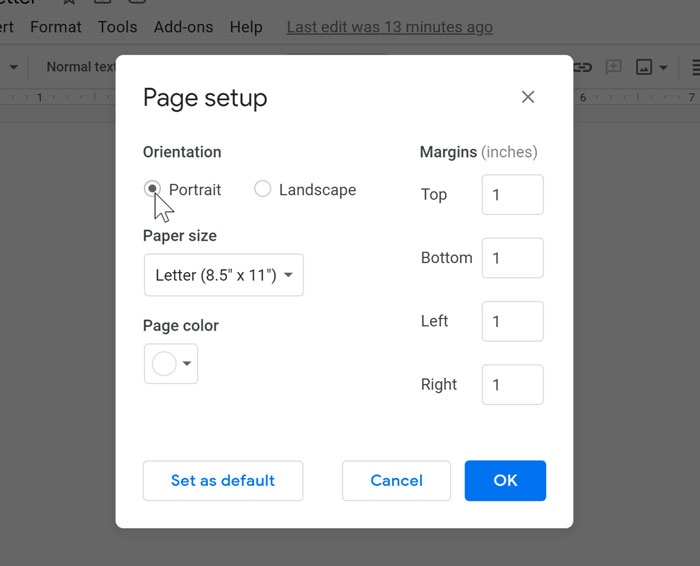Open the Tools menu
The height and width of the screenshot is (566, 700).
pyautogui.click(x=118, y=27)
